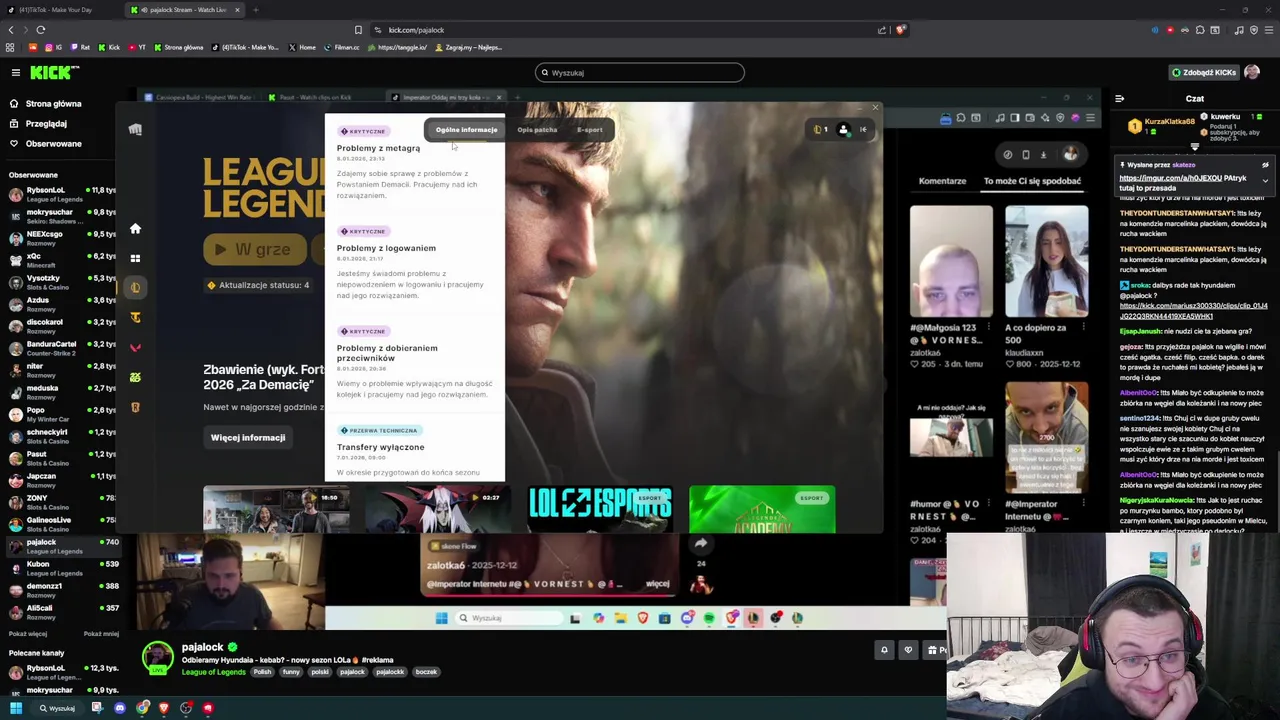
Task: Open the browser extensions puzzle icon
Action: (x=1200, y=30)
